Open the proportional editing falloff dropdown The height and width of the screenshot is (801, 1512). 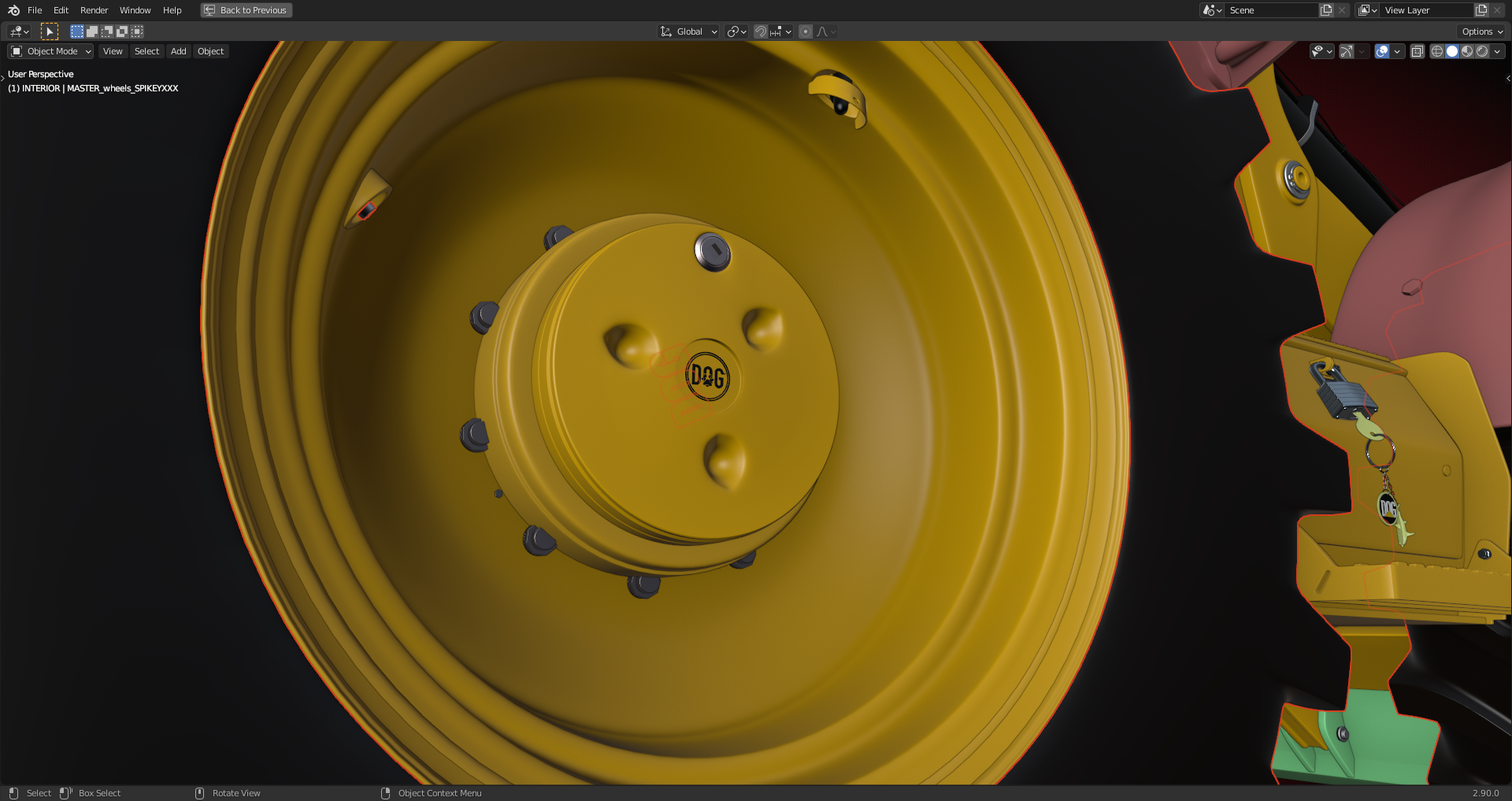click(826, 32)
